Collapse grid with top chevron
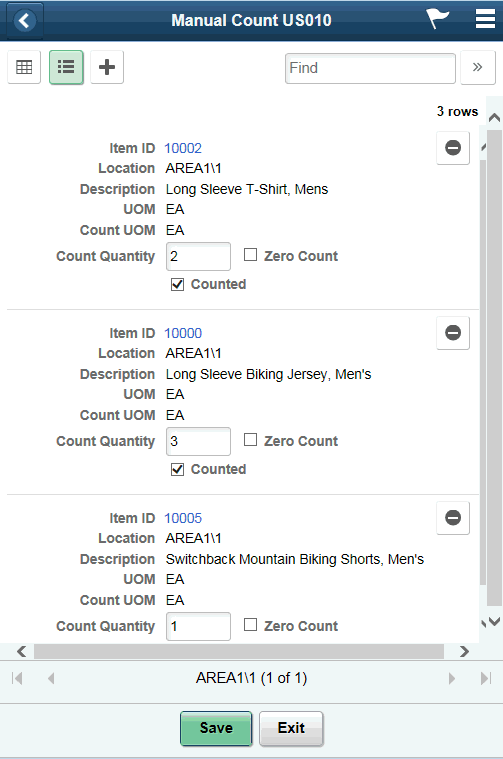 coord(494,117)
